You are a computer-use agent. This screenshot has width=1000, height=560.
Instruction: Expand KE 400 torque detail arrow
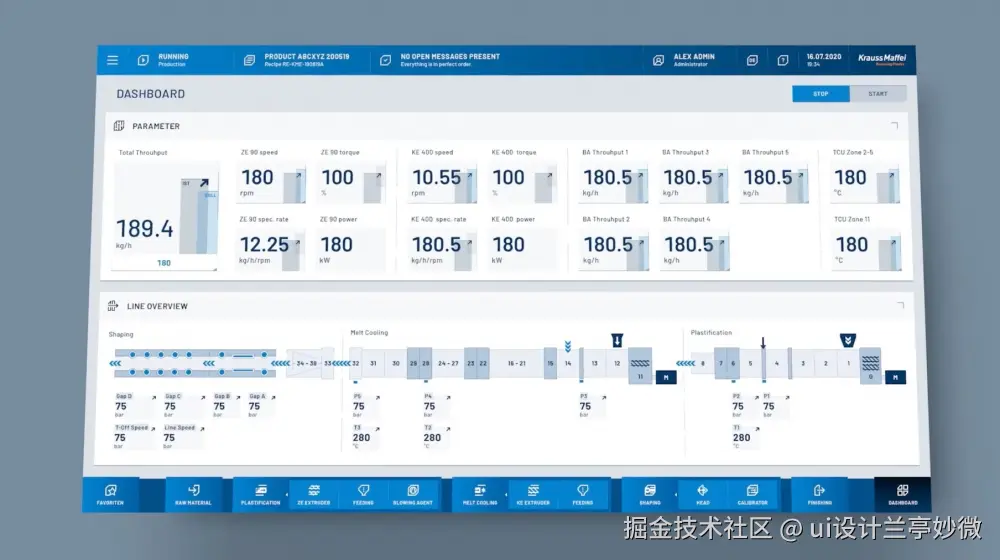point(549,175)
